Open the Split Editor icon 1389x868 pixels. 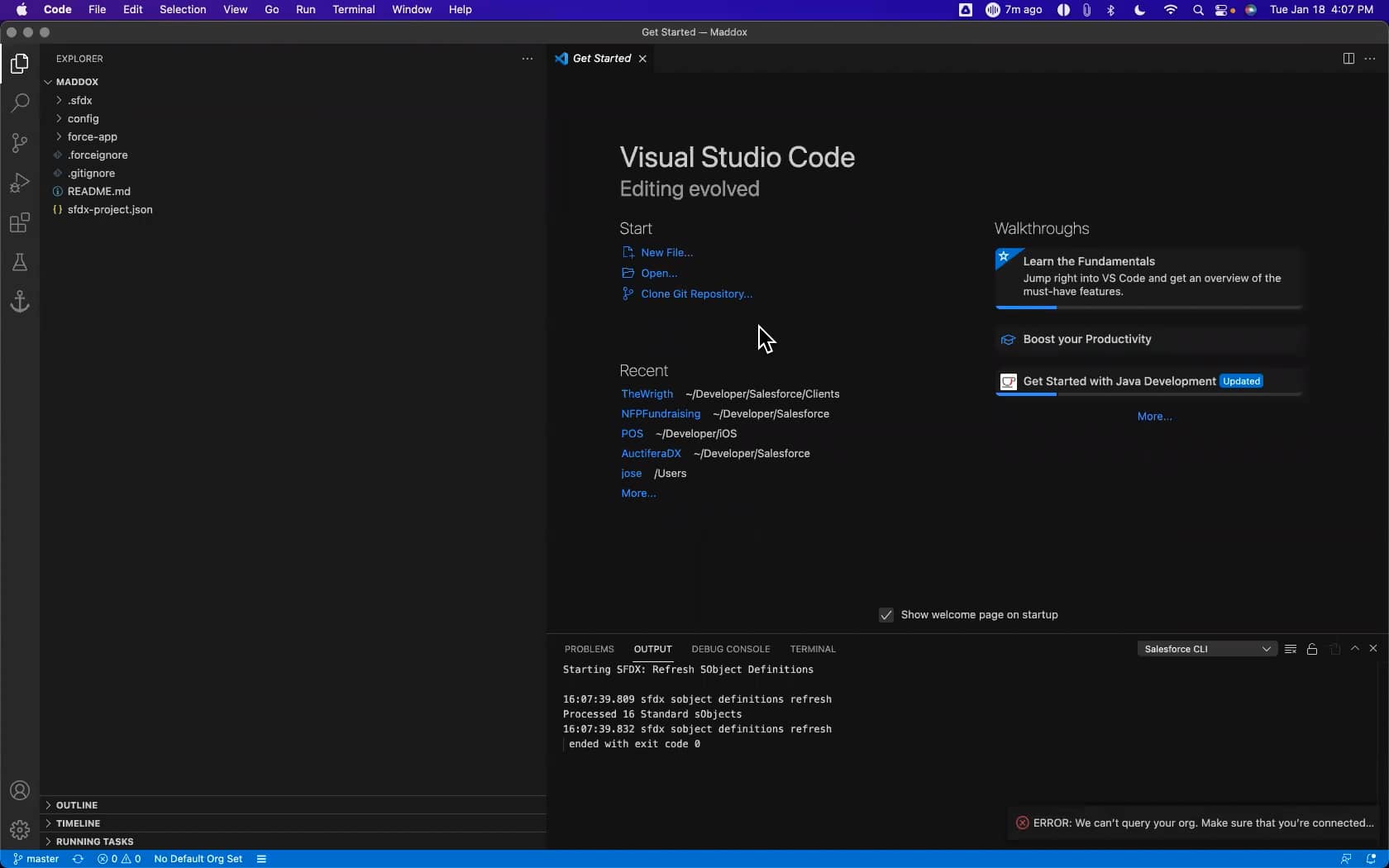[1348, 59]
